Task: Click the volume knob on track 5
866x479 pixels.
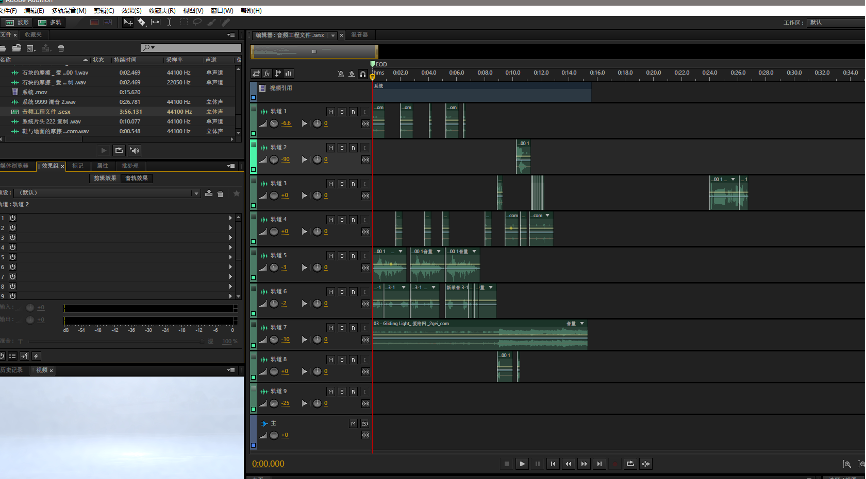Action: (274, 268)
